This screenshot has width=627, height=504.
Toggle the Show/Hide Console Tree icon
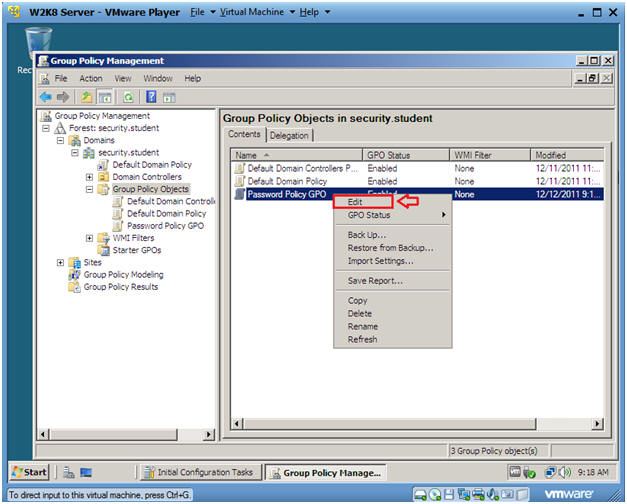click(x=105, y=97)
